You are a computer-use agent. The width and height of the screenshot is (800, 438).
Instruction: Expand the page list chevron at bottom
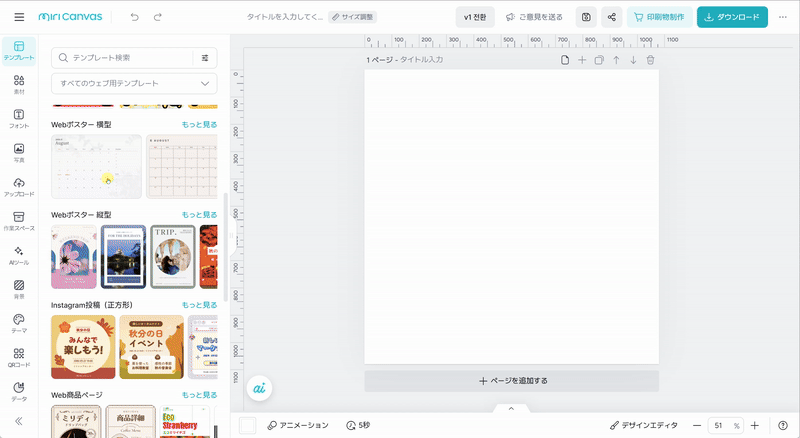(x=511, y=408)
